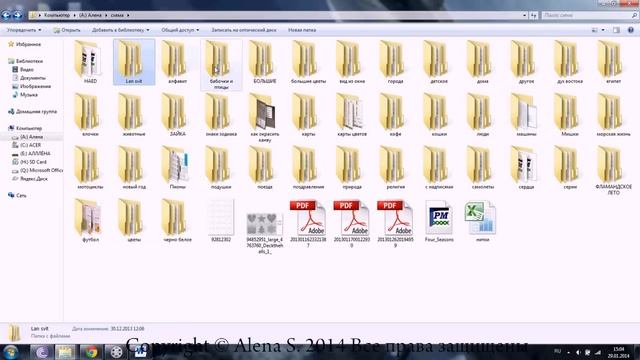Image resolution: width=640 pixels, height=360 pixels.
Task: Open the Общий доступ dropdown
Action: (x=180, y=30)
